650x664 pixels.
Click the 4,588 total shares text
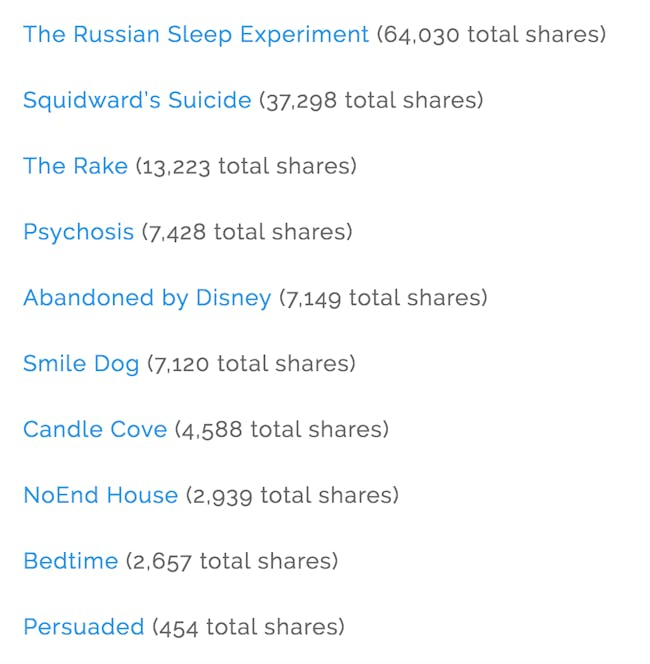282,430
